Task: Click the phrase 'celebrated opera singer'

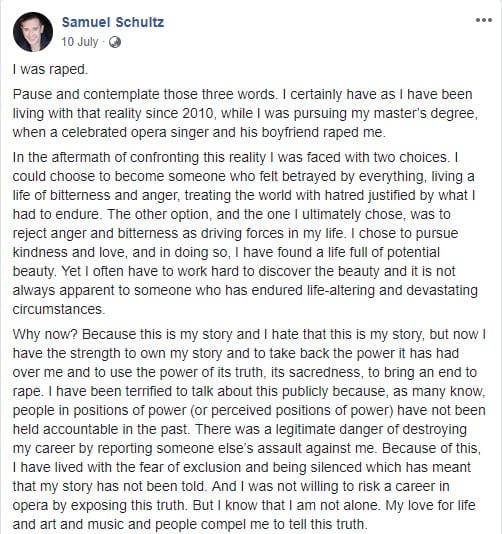Action: point(135,132)
